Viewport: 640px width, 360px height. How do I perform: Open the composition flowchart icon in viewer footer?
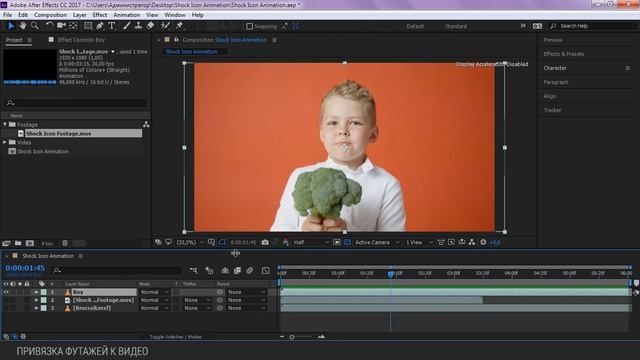472,242
